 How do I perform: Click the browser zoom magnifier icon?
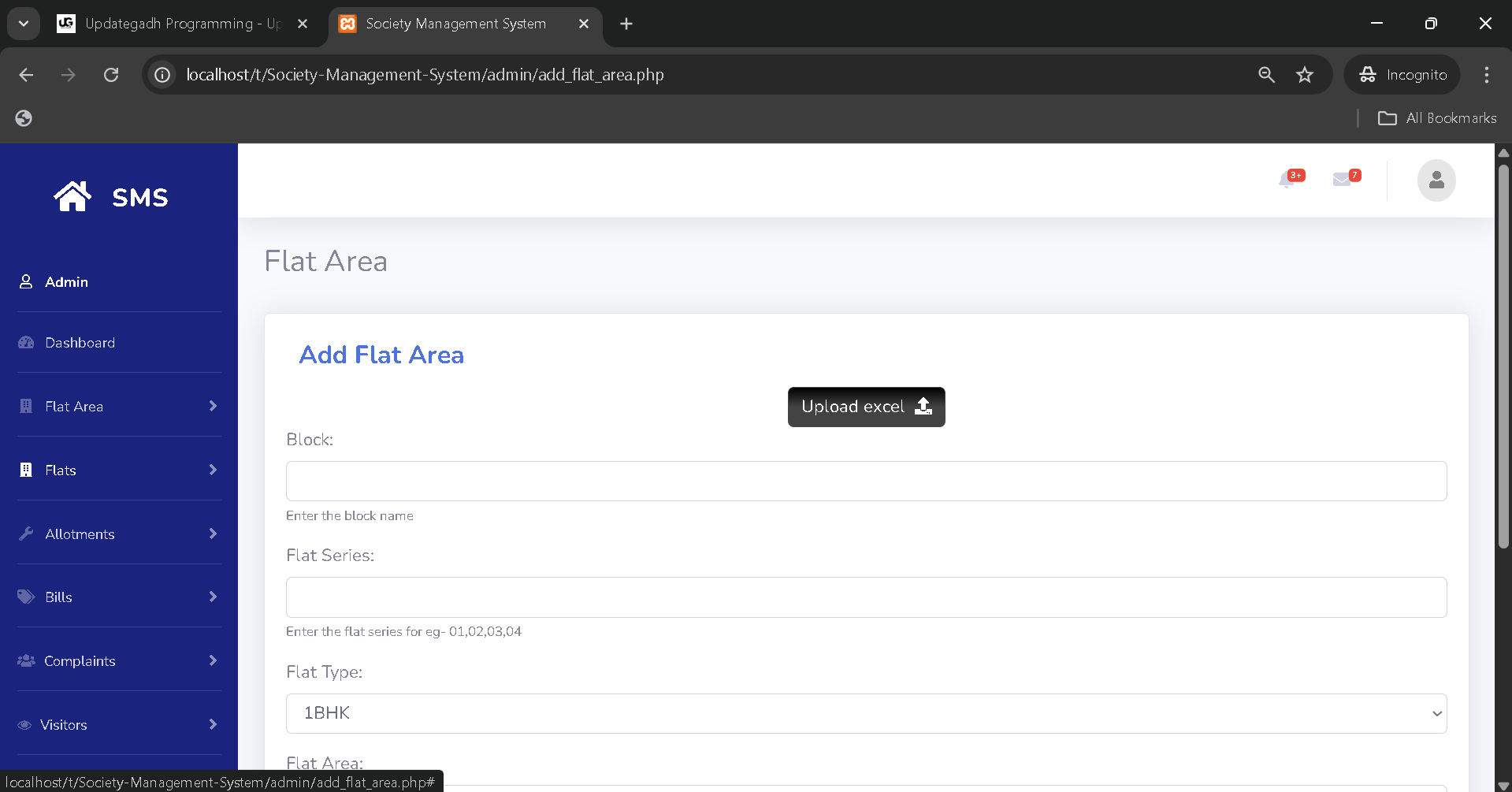[1266, 75]
